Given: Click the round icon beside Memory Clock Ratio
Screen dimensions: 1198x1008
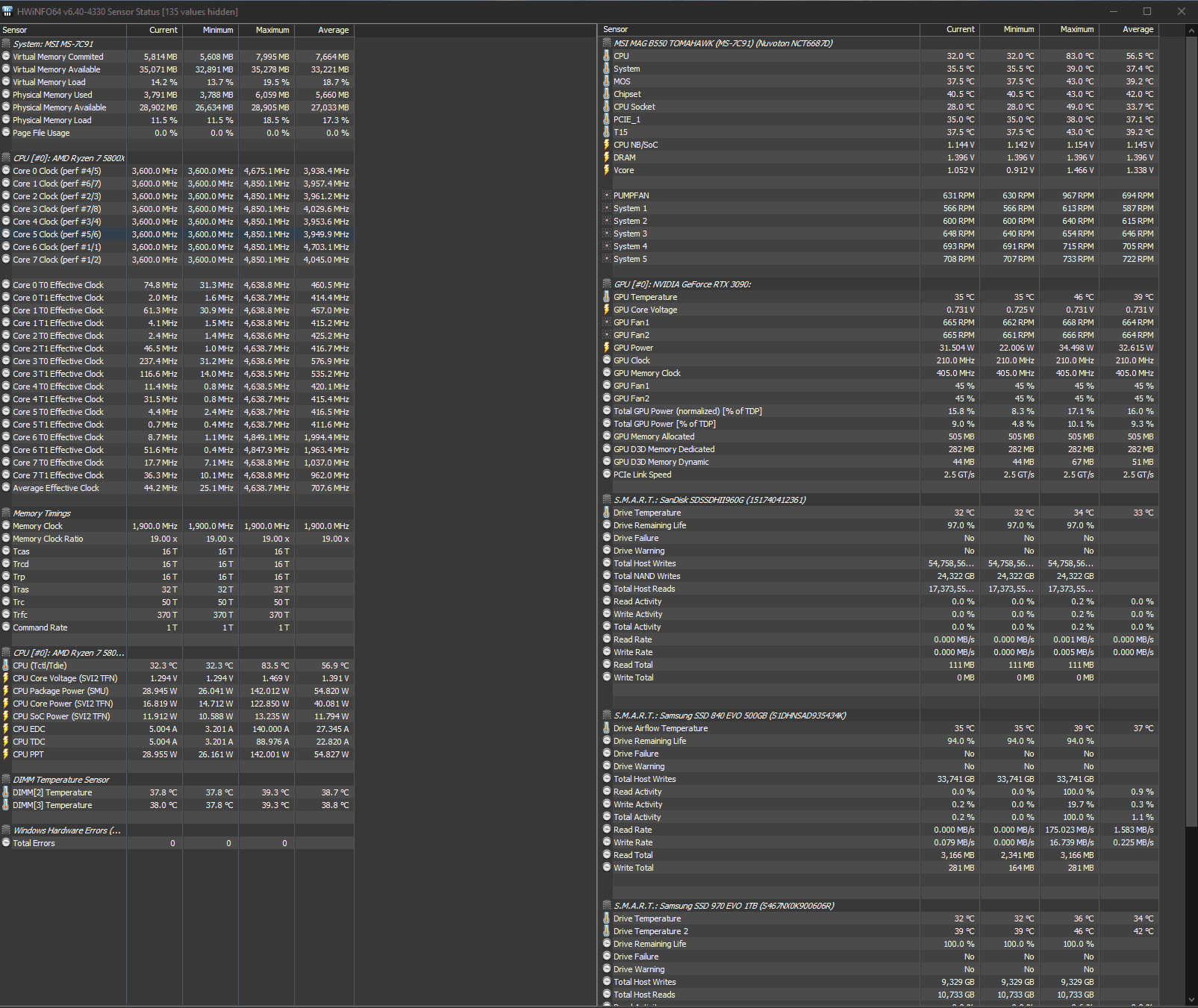Looking at the screenshot, I should tap(6, 539).
